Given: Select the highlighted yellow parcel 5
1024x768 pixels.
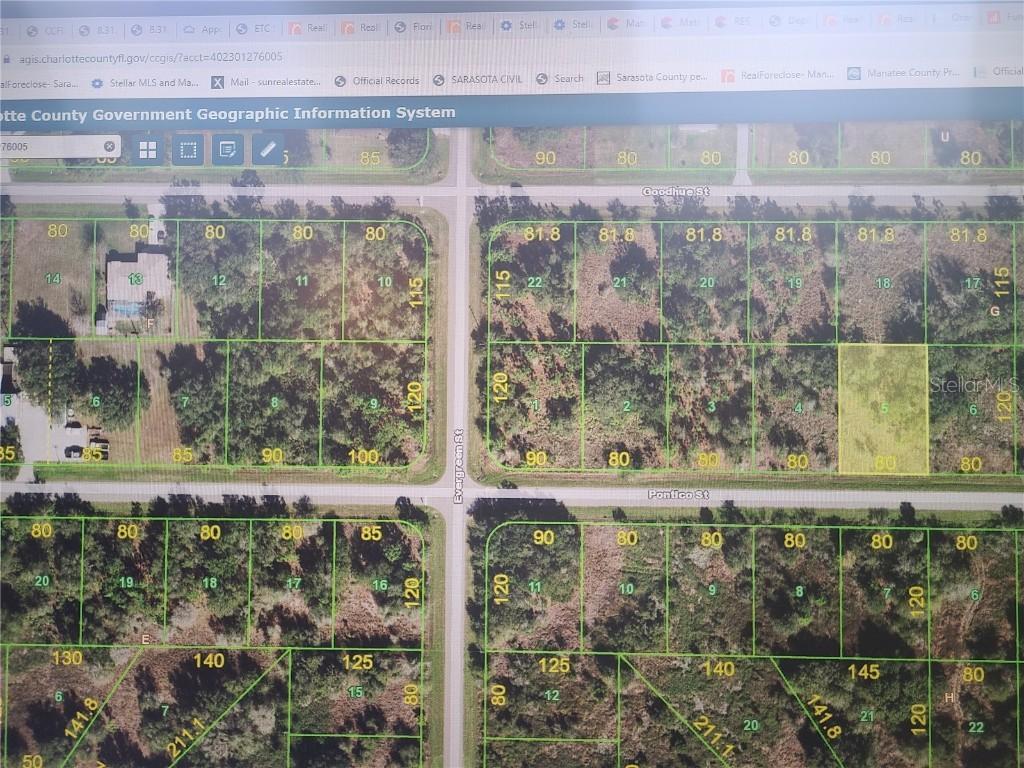Looking at the screenshot, I should coord(885,410).
